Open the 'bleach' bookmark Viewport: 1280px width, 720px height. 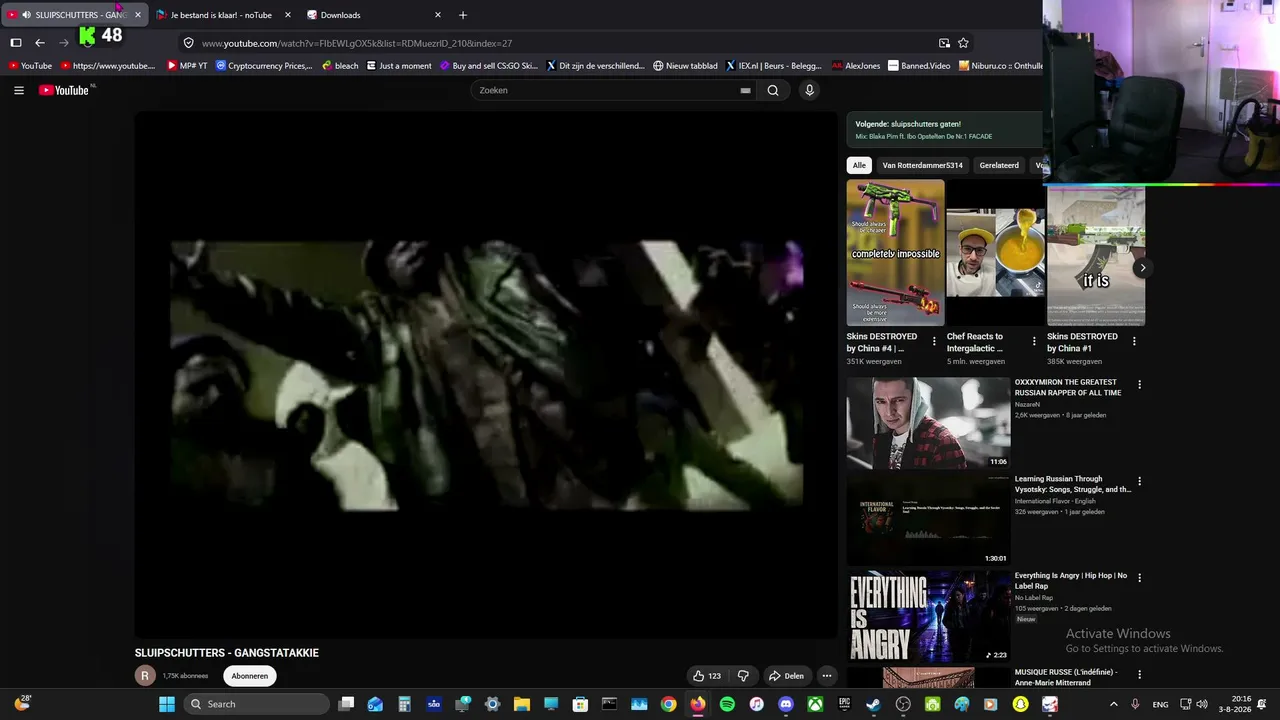coord(340,66)
